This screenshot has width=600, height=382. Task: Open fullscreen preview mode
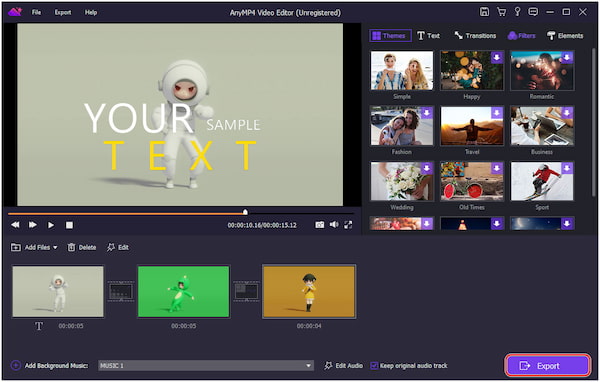click(348, 225)
